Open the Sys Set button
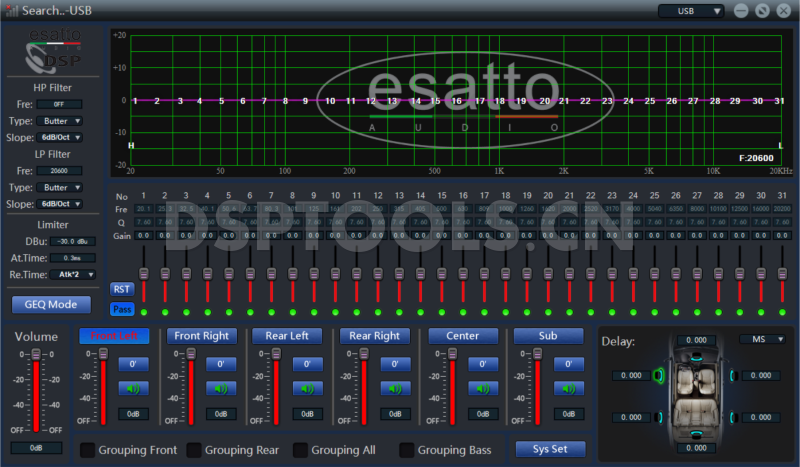Screen dimensions: 800x467 (x=550, y=449)
